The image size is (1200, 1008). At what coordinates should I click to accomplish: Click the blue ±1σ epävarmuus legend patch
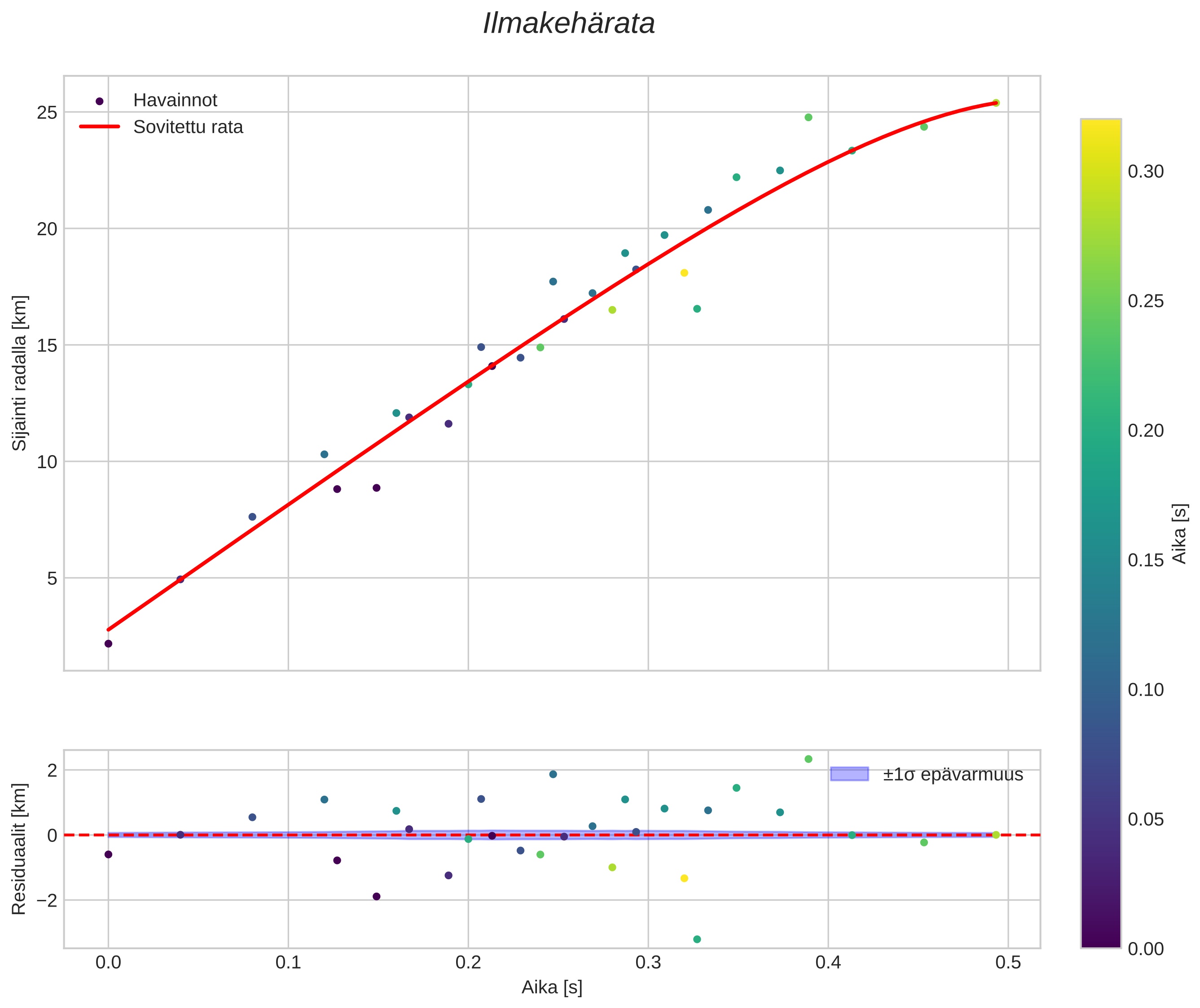click(x=849, y=774)
